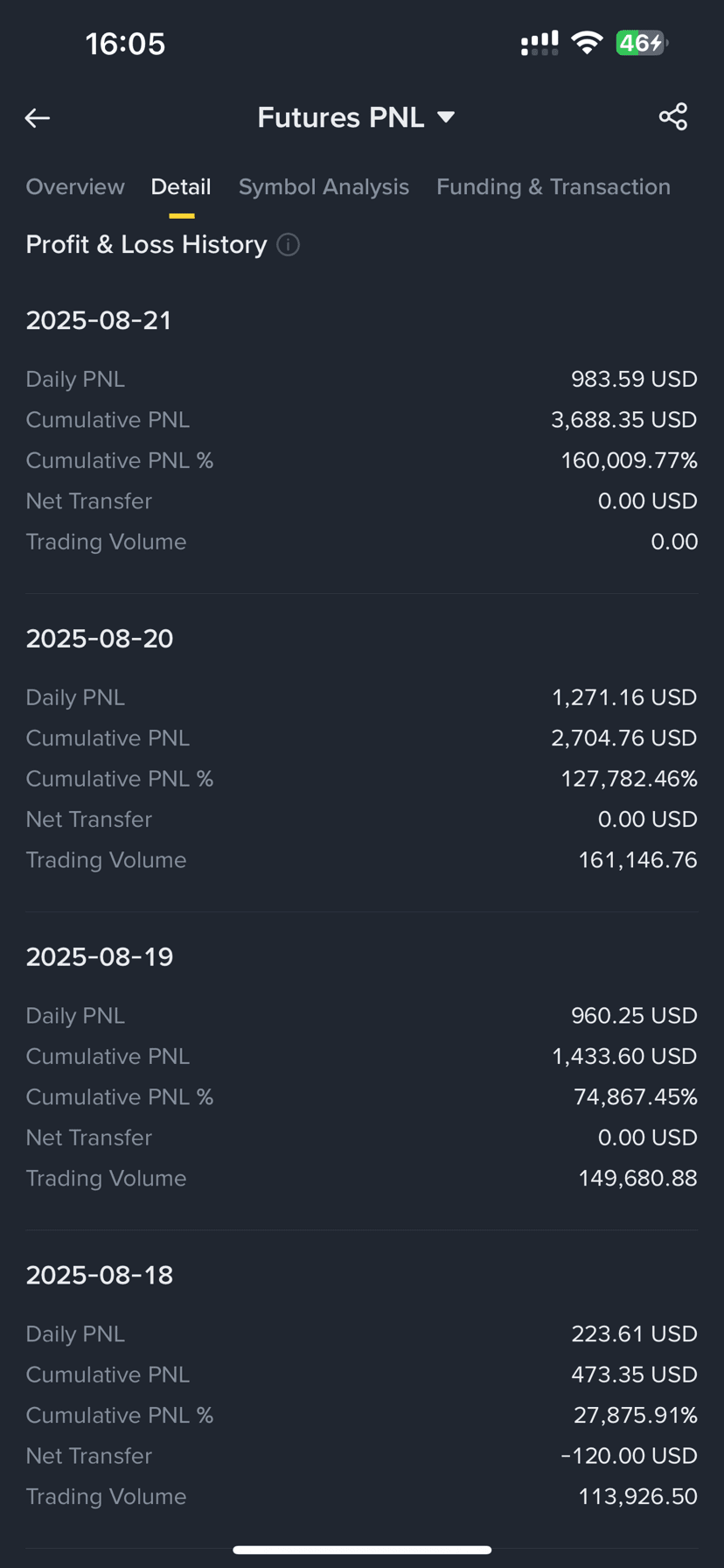Tap the share icon
The width and height of the screenshot is (724, 1568).
point(672,117)
